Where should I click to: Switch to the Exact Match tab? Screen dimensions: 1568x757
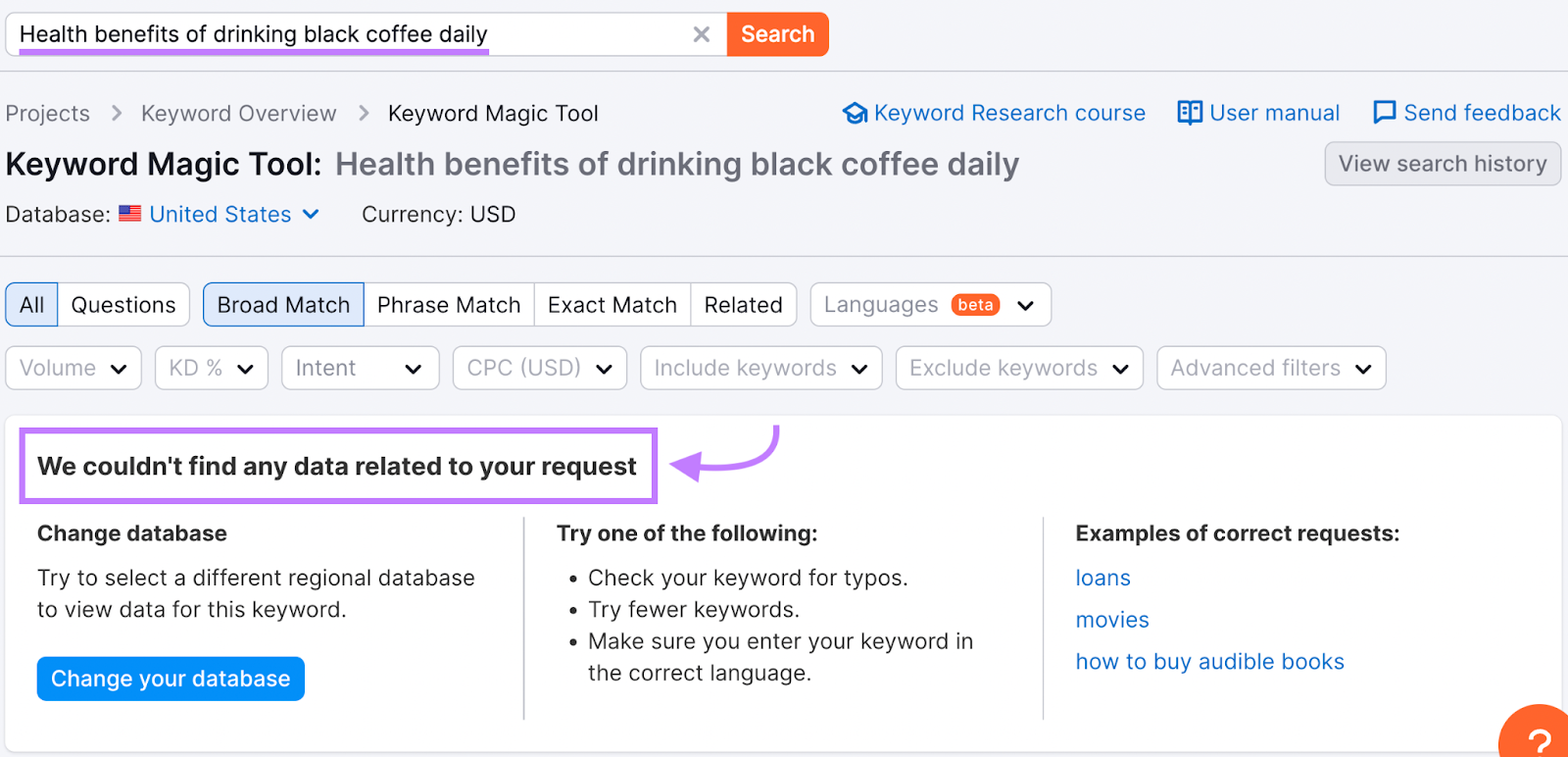pos(612,305)
